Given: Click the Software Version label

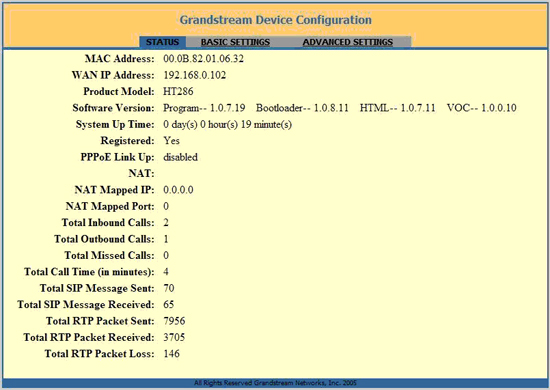Looking at the screenshot, I should pos(113,108).
